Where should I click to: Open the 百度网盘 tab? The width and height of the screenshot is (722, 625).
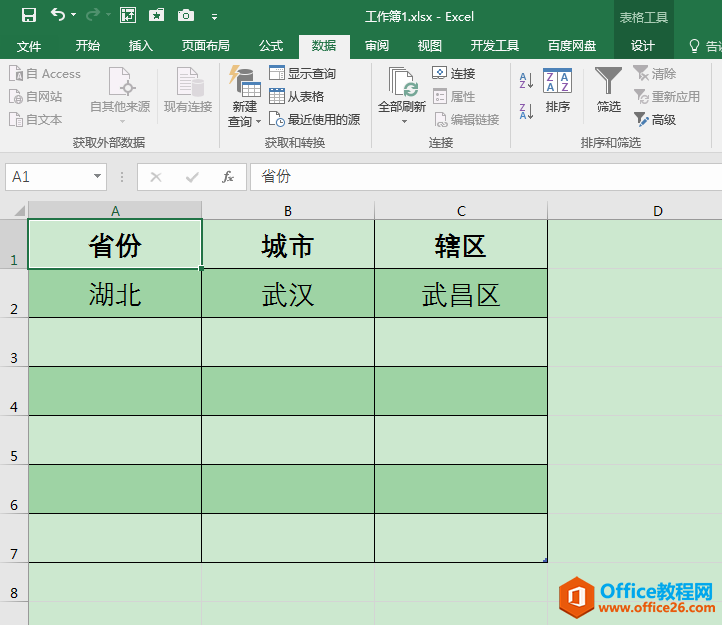pyautogui.click(x=571, y=46)
